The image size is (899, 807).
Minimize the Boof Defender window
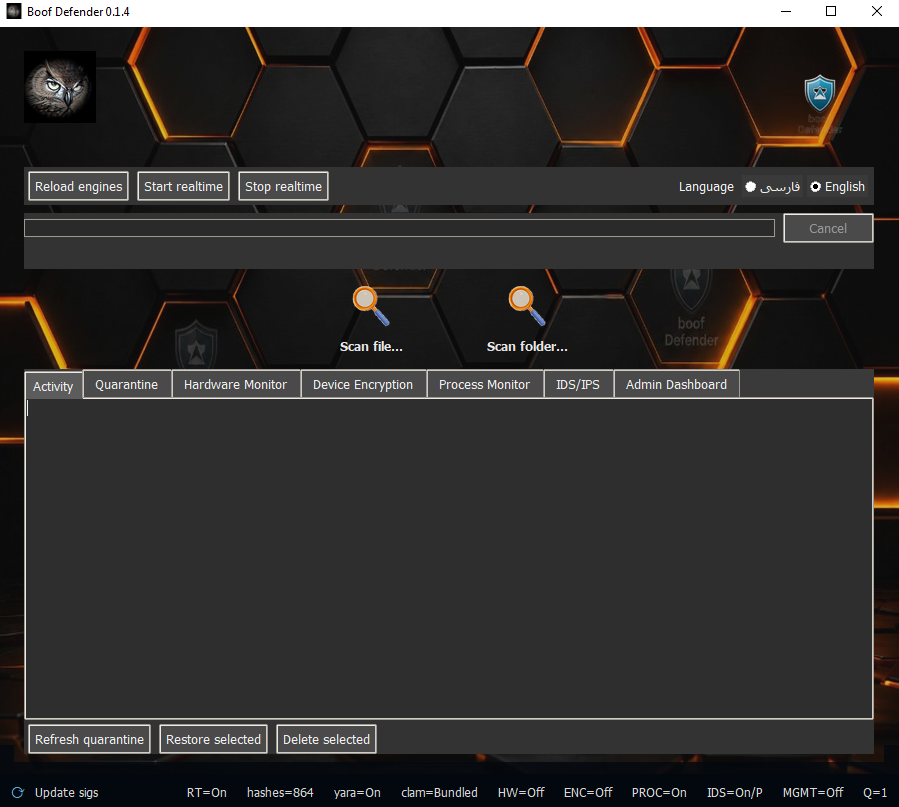786,11
